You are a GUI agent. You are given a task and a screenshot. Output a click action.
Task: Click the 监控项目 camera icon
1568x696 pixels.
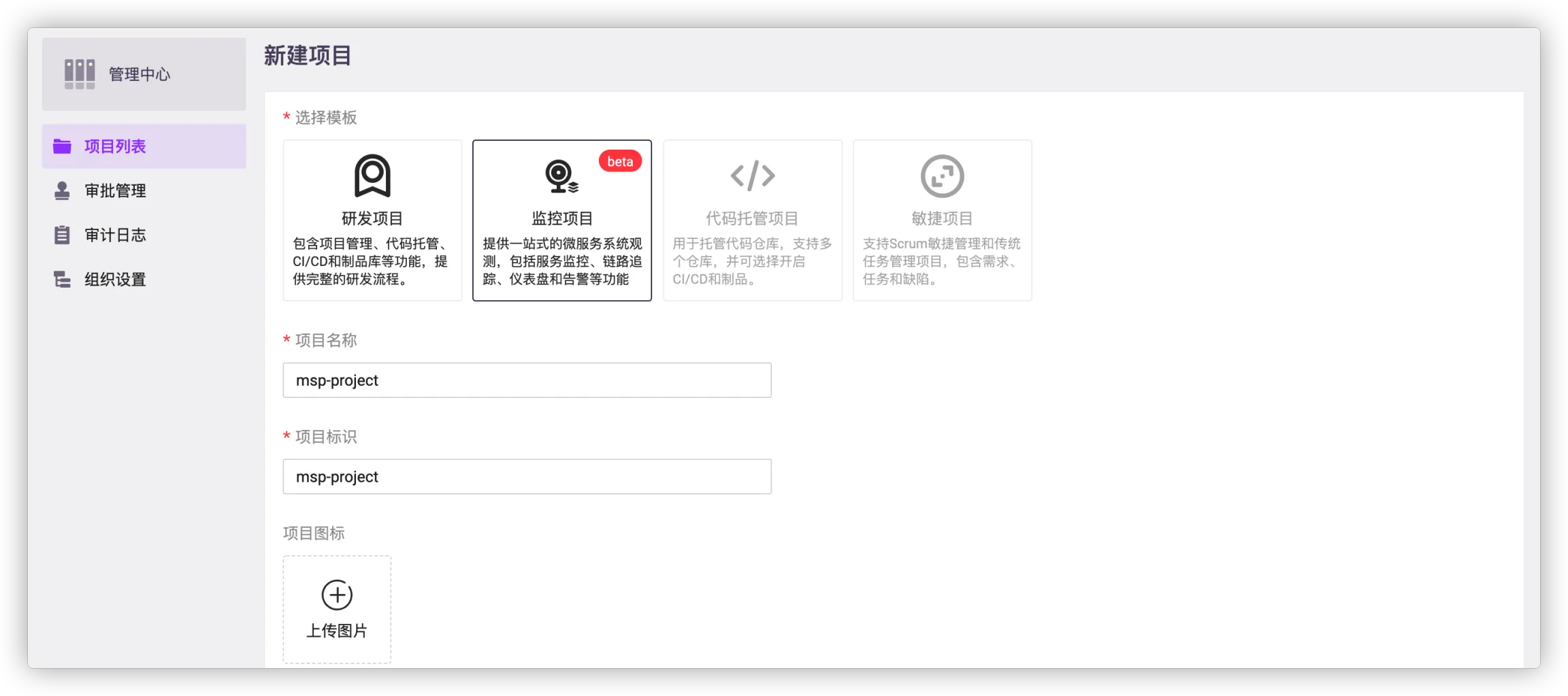pos(561,176)
